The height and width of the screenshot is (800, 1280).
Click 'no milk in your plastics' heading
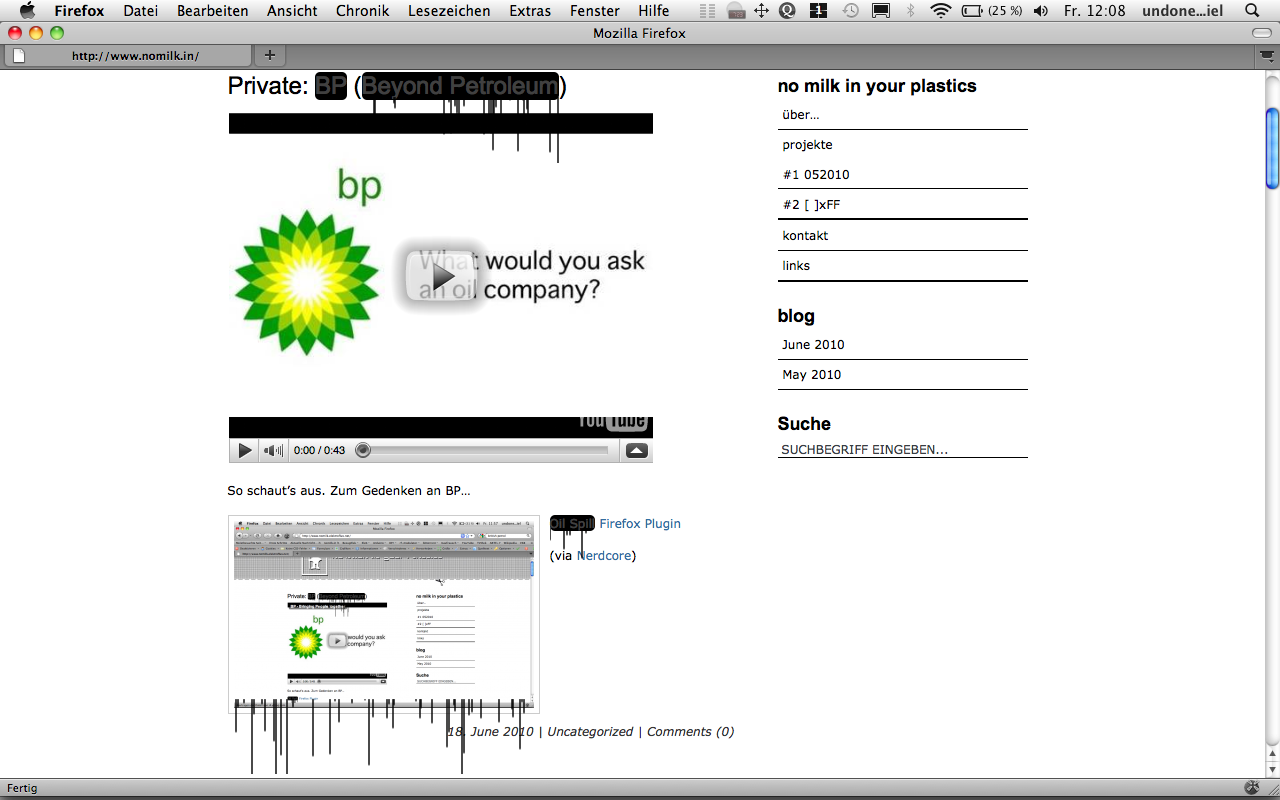coord(877,86)
